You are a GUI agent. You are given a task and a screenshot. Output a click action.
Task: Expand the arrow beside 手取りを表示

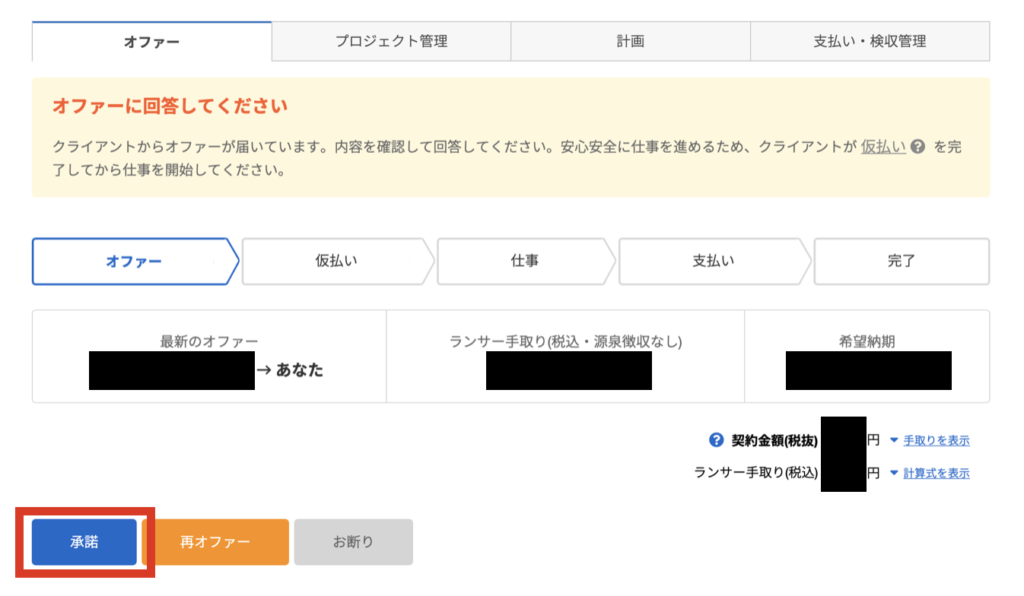point(894,440)
